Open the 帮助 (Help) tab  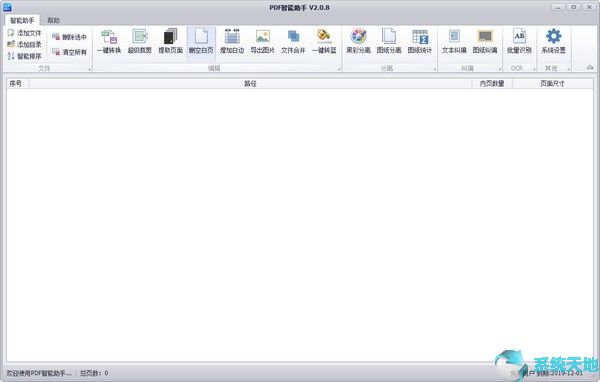point(54,20)
